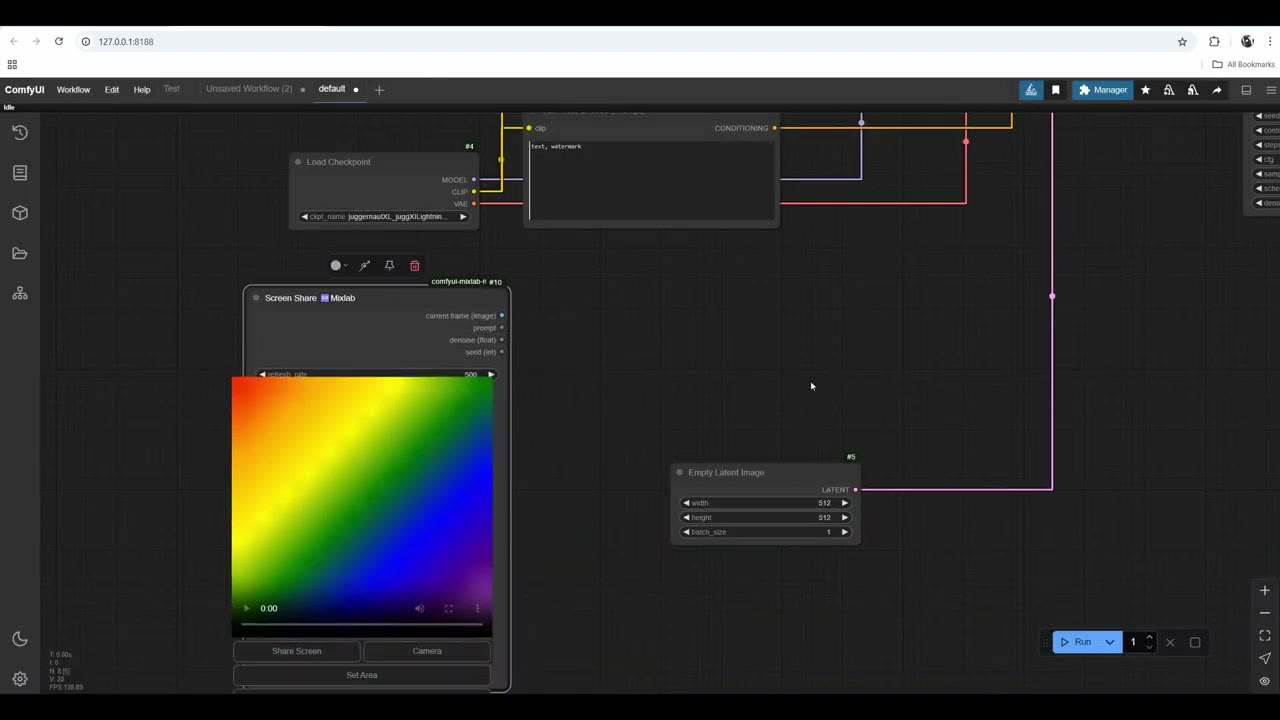
Task: Open the Workflow menu
Action: [x=73, y=90]
